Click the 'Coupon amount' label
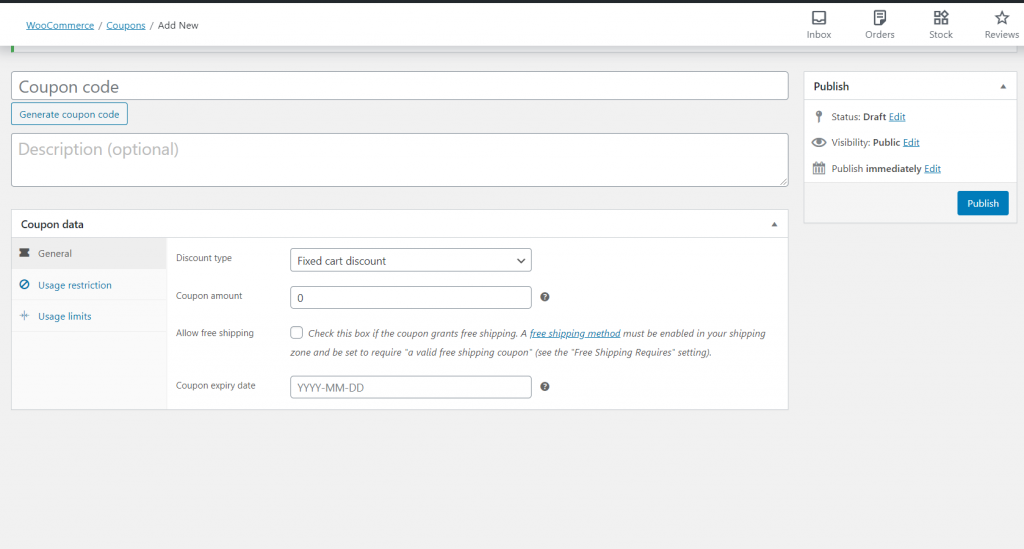The height and width of the screenshot is (549, 1024). tap(209, 296)
